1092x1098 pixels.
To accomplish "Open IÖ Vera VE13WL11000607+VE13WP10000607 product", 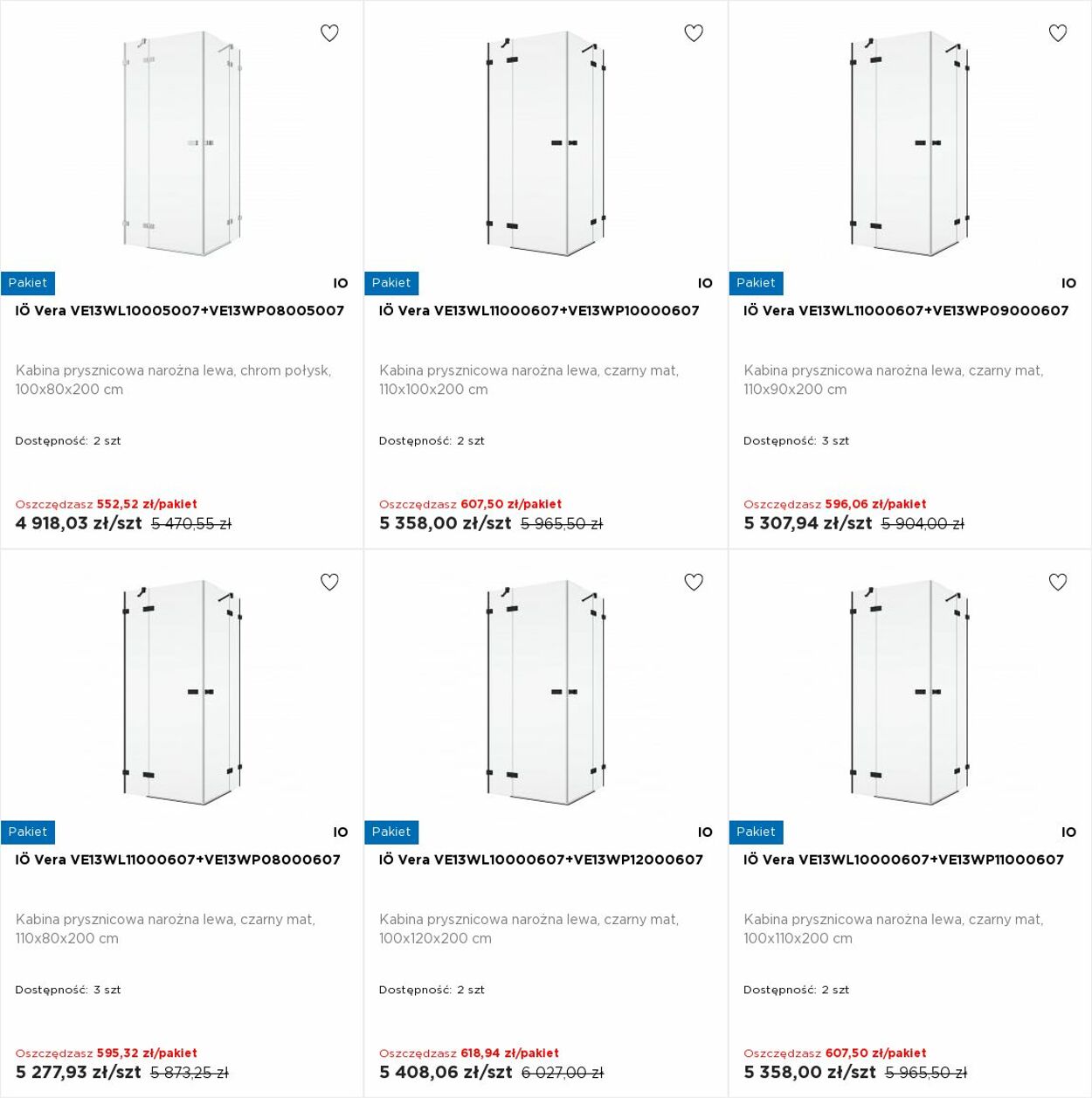I will point(539,311).
